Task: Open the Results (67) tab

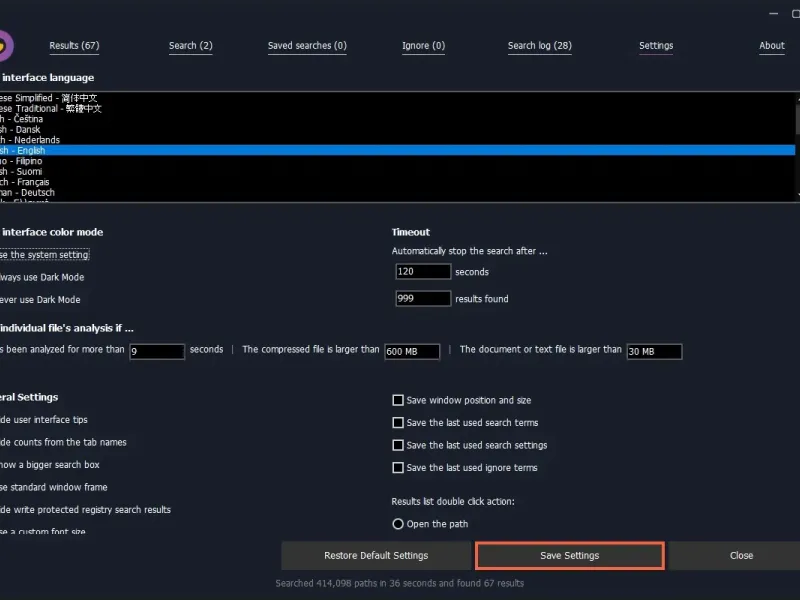Action: click(x=74, y=45)
